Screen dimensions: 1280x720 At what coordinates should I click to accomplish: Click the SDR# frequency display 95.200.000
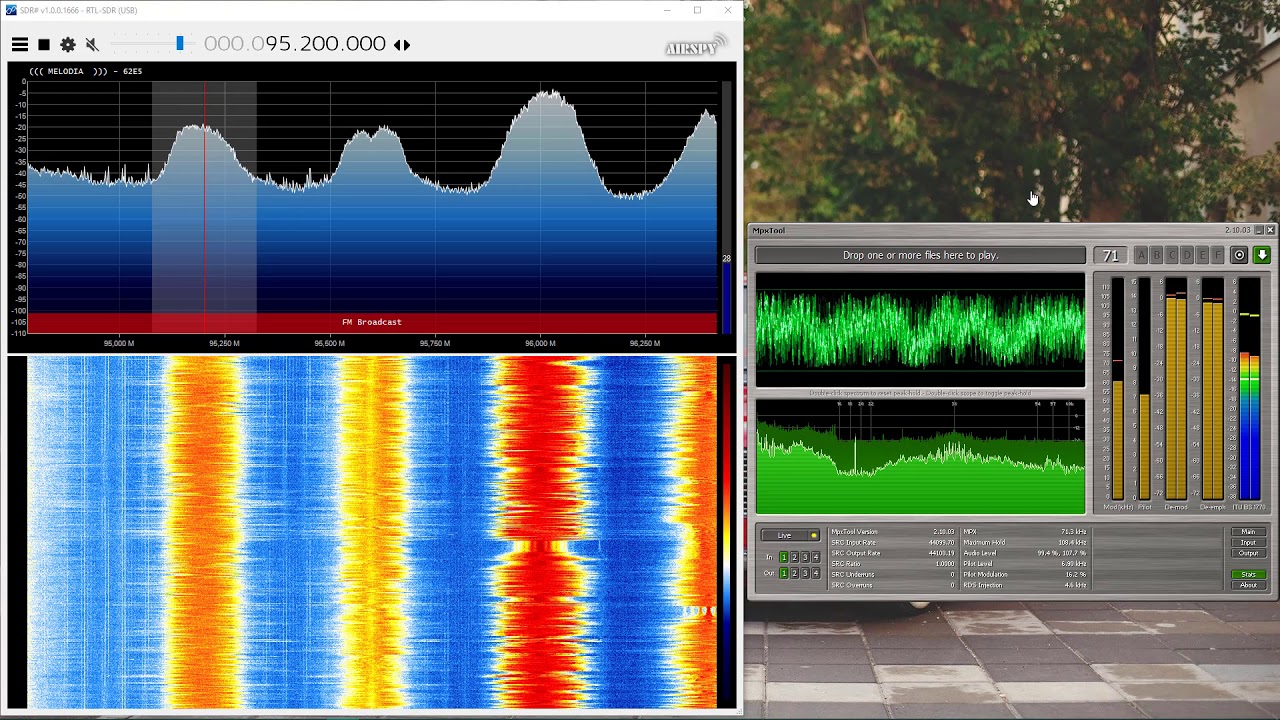[295, 44]
